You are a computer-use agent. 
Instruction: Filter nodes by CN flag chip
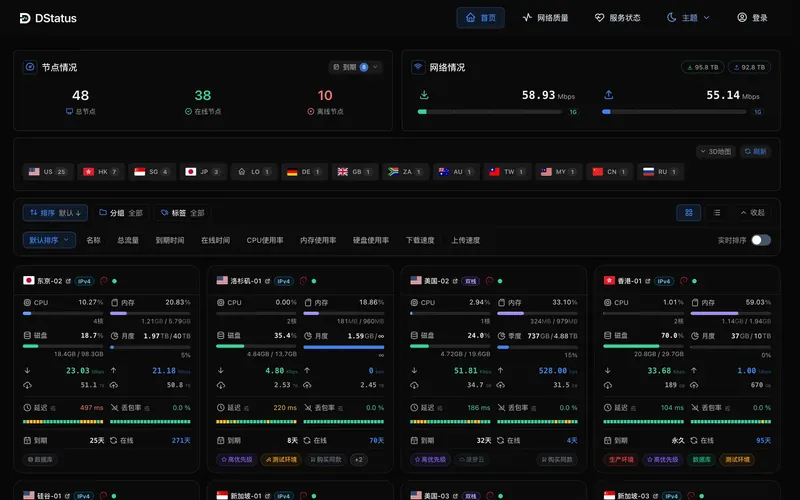(610, 172)
